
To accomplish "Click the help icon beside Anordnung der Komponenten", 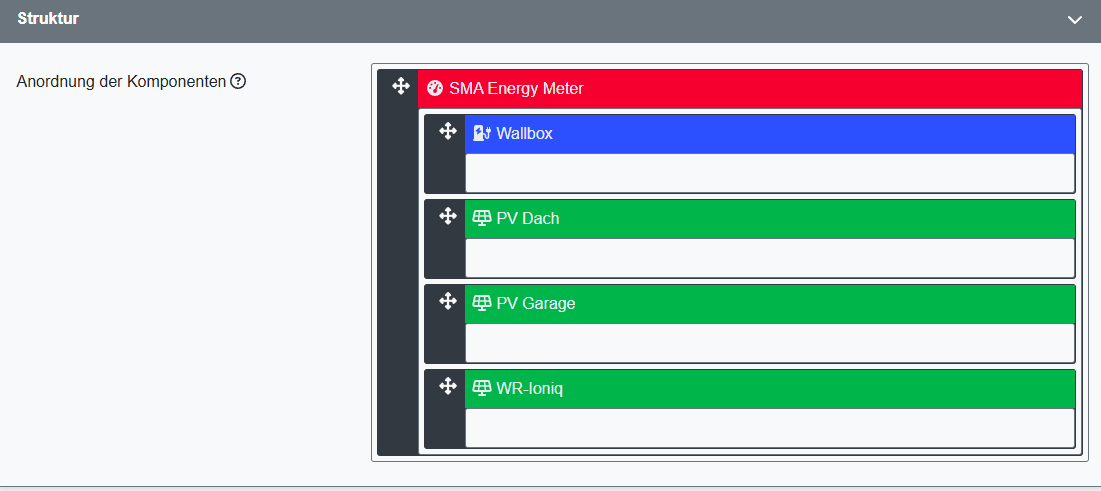I will [238, 81].
